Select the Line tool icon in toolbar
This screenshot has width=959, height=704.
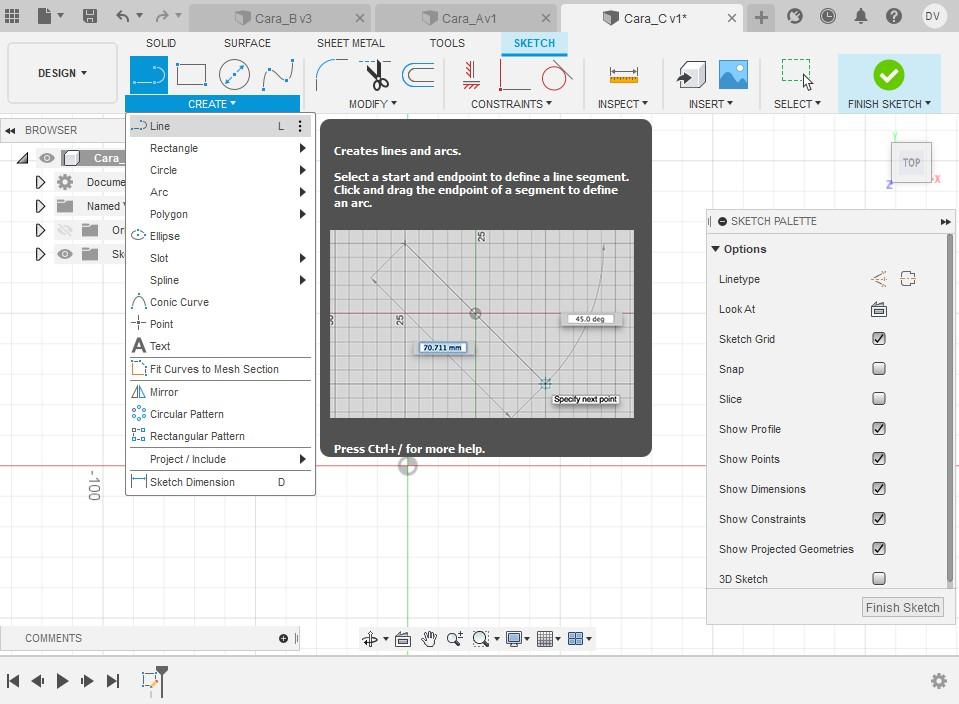click(x=149, y=75)
